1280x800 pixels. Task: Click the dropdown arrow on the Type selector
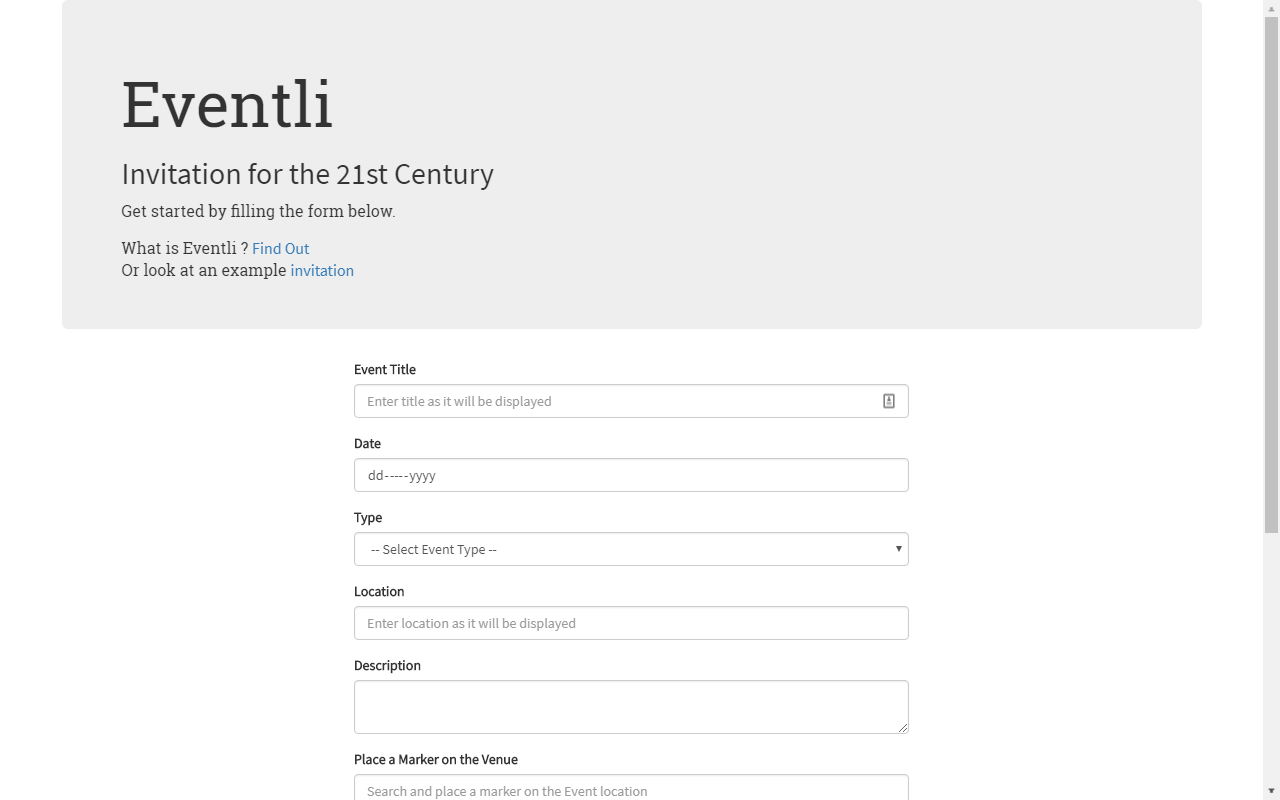pos(897,549)
